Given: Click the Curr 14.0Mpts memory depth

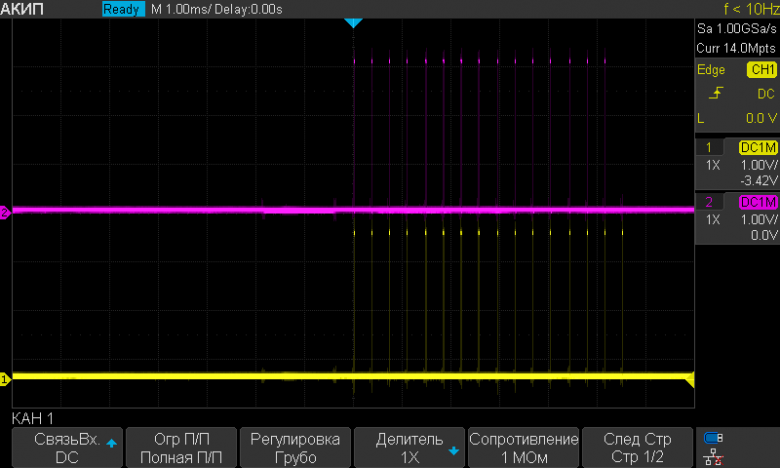Looking at the screenshot, I should click(x=736, y=48).
